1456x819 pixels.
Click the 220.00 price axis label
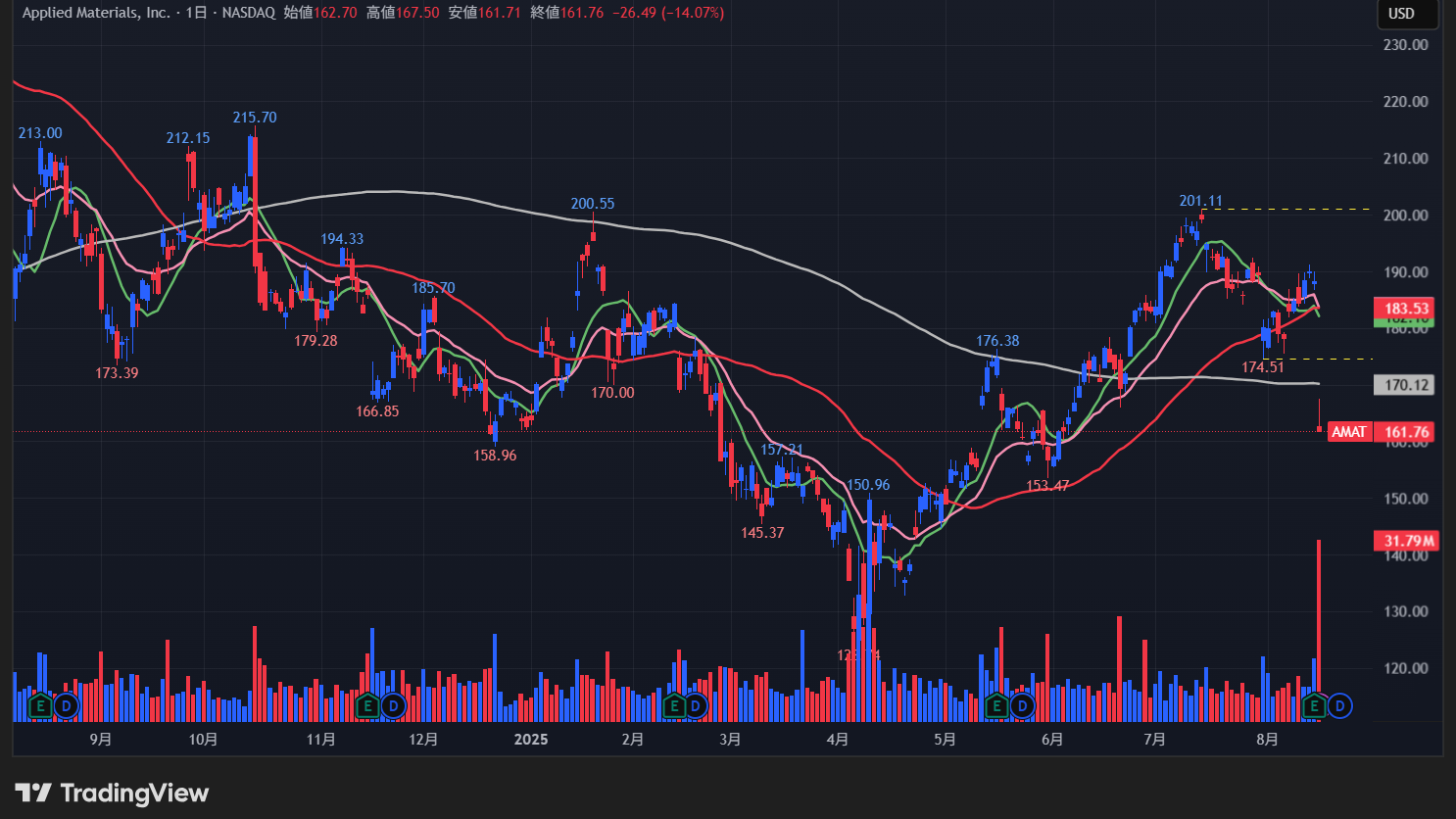(1405, 102)
